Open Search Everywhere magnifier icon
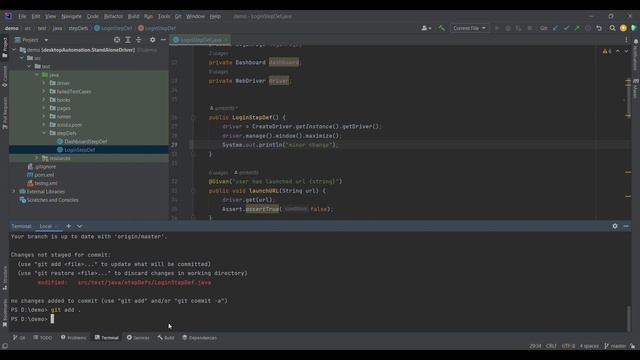This screenshot has width=640, height=360. point(612,28)
